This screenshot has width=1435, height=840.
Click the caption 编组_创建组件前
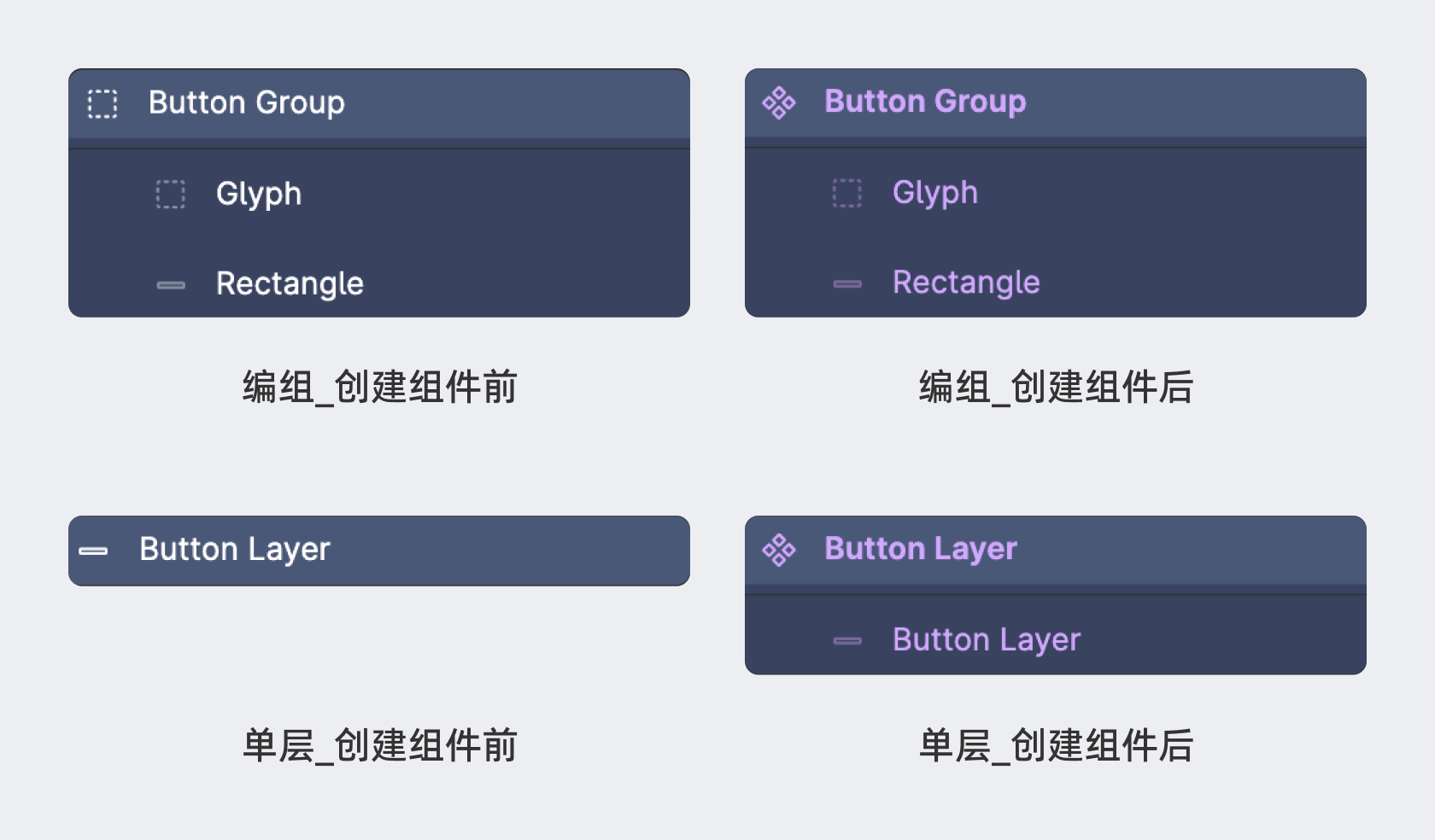point(380,387)
